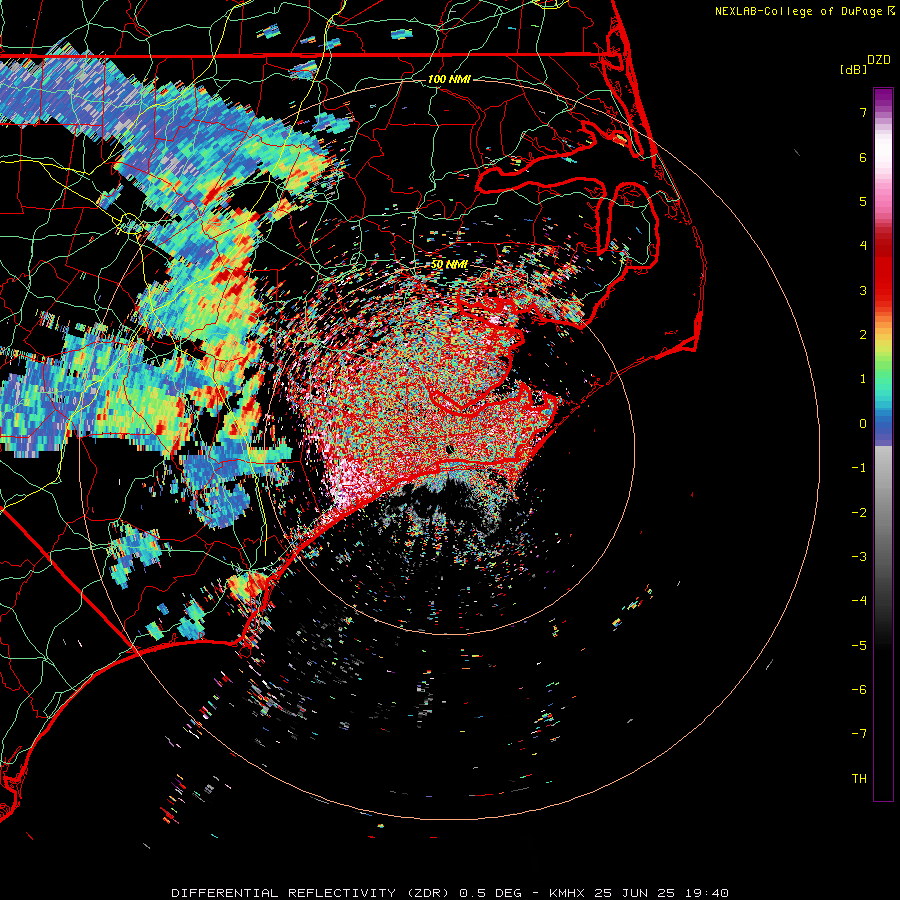The height and width of the screenshot is (900, 900).
Task: Click the -1 value on the scale
Action: pos(859,468)
